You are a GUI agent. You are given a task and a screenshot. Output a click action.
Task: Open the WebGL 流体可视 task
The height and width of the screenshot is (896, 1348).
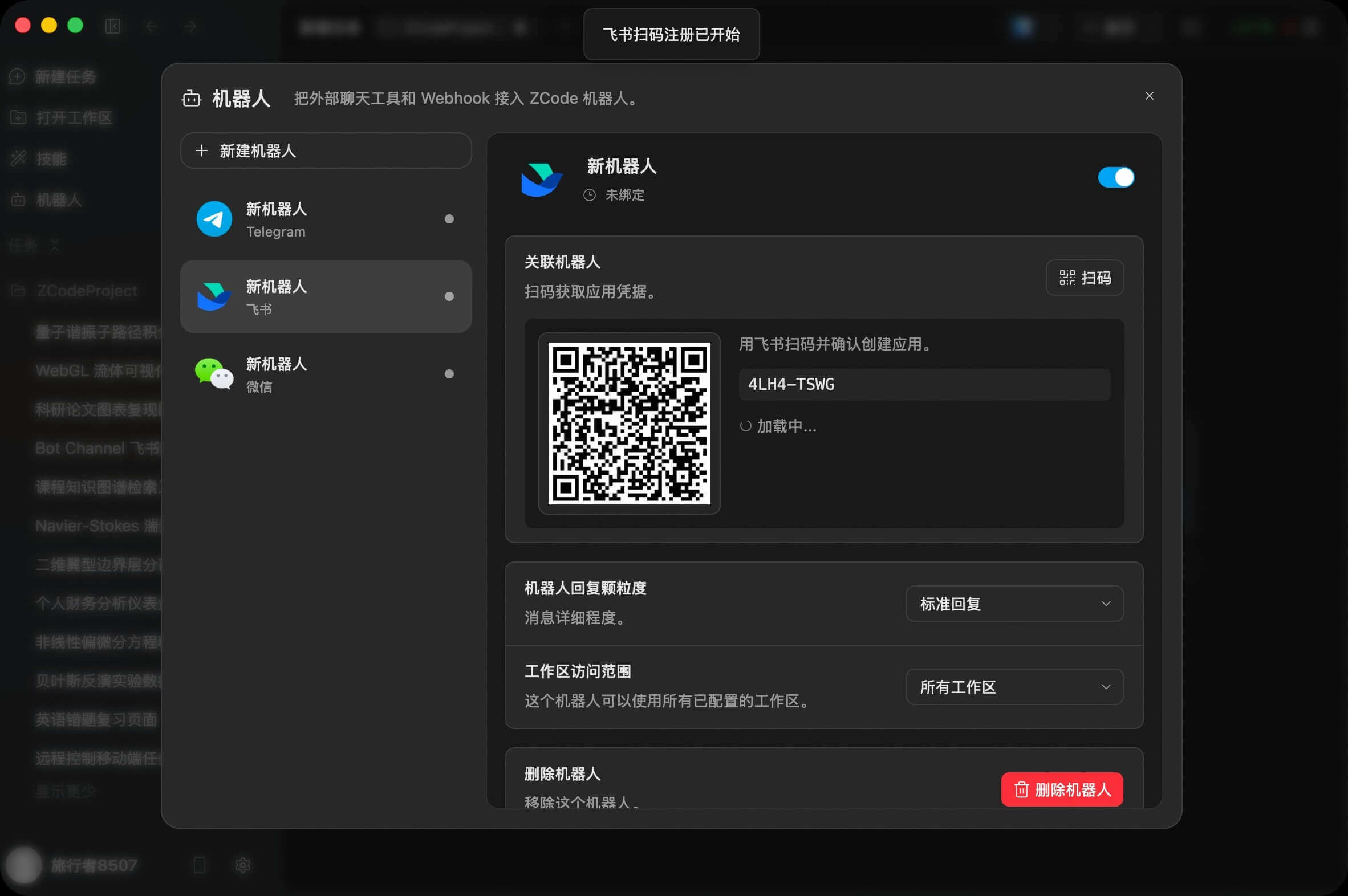[98, 371]
